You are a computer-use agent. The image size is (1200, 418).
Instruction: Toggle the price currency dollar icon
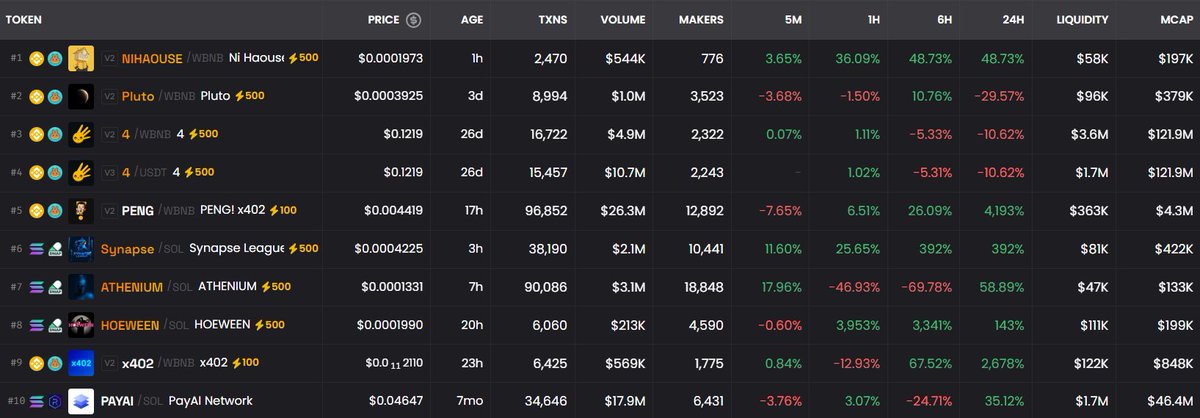pos(413,19)
